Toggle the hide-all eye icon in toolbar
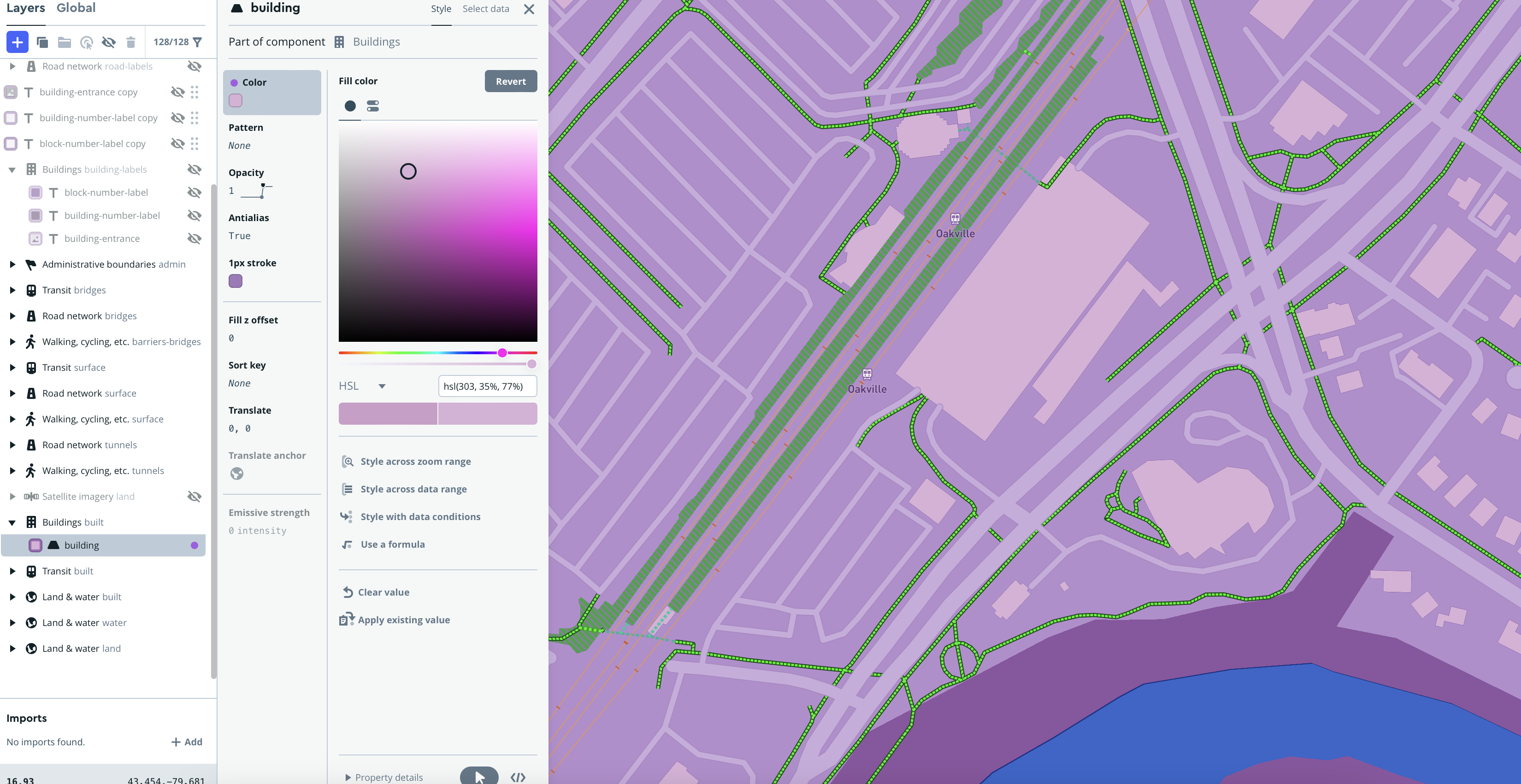 pyautogui.click(x=109, y=42)
